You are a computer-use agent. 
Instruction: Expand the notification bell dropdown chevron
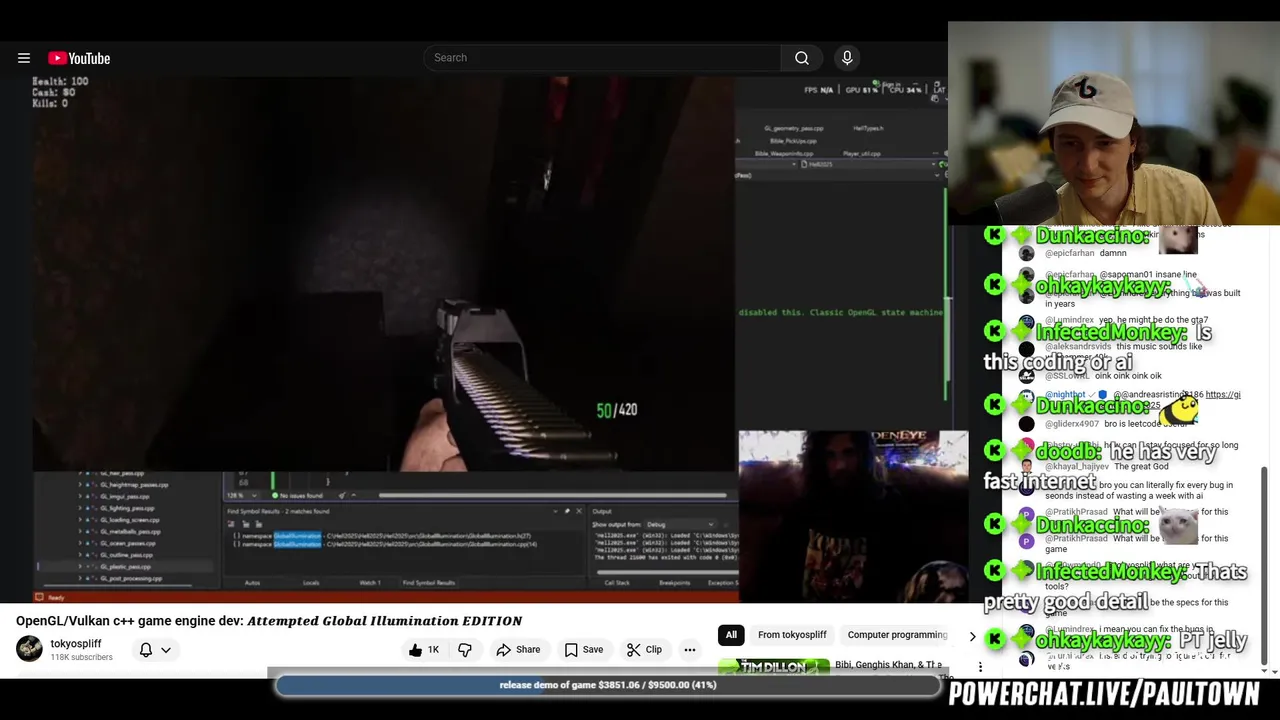point(166,650)
